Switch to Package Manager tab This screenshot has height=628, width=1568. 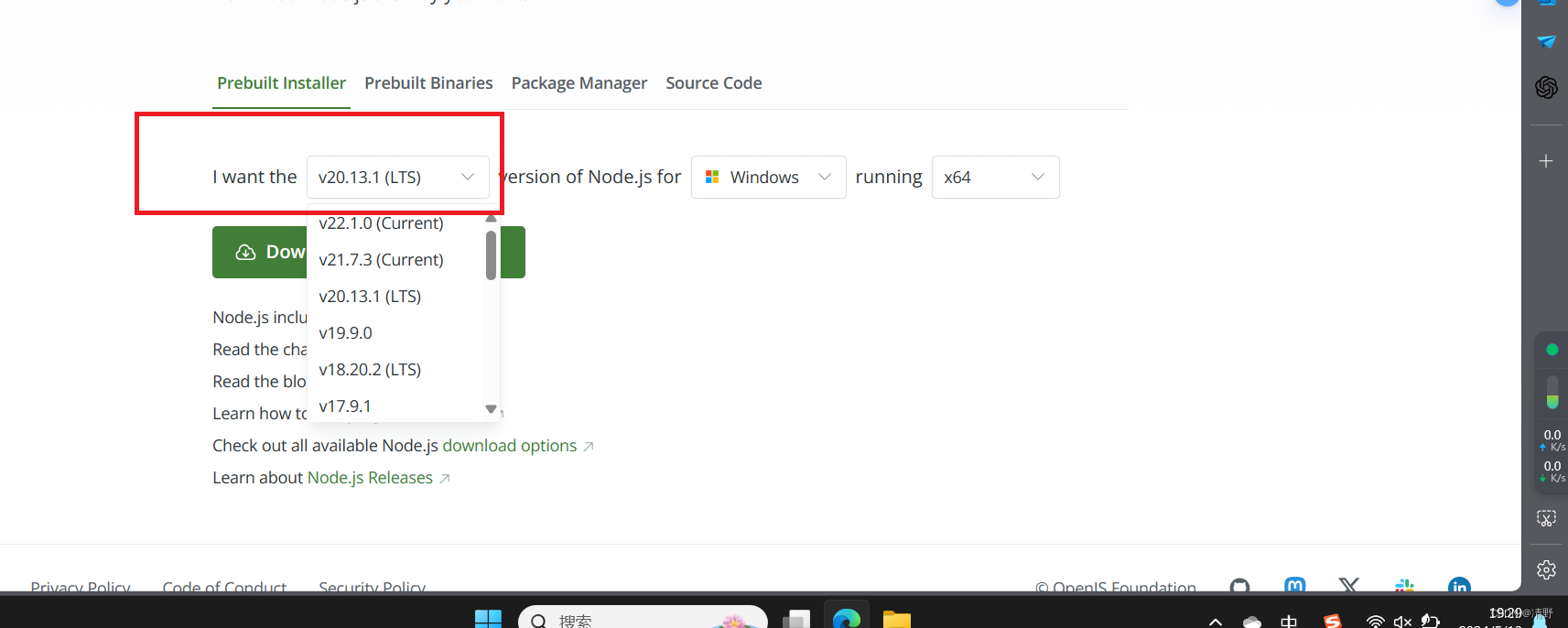coord(579,83)
